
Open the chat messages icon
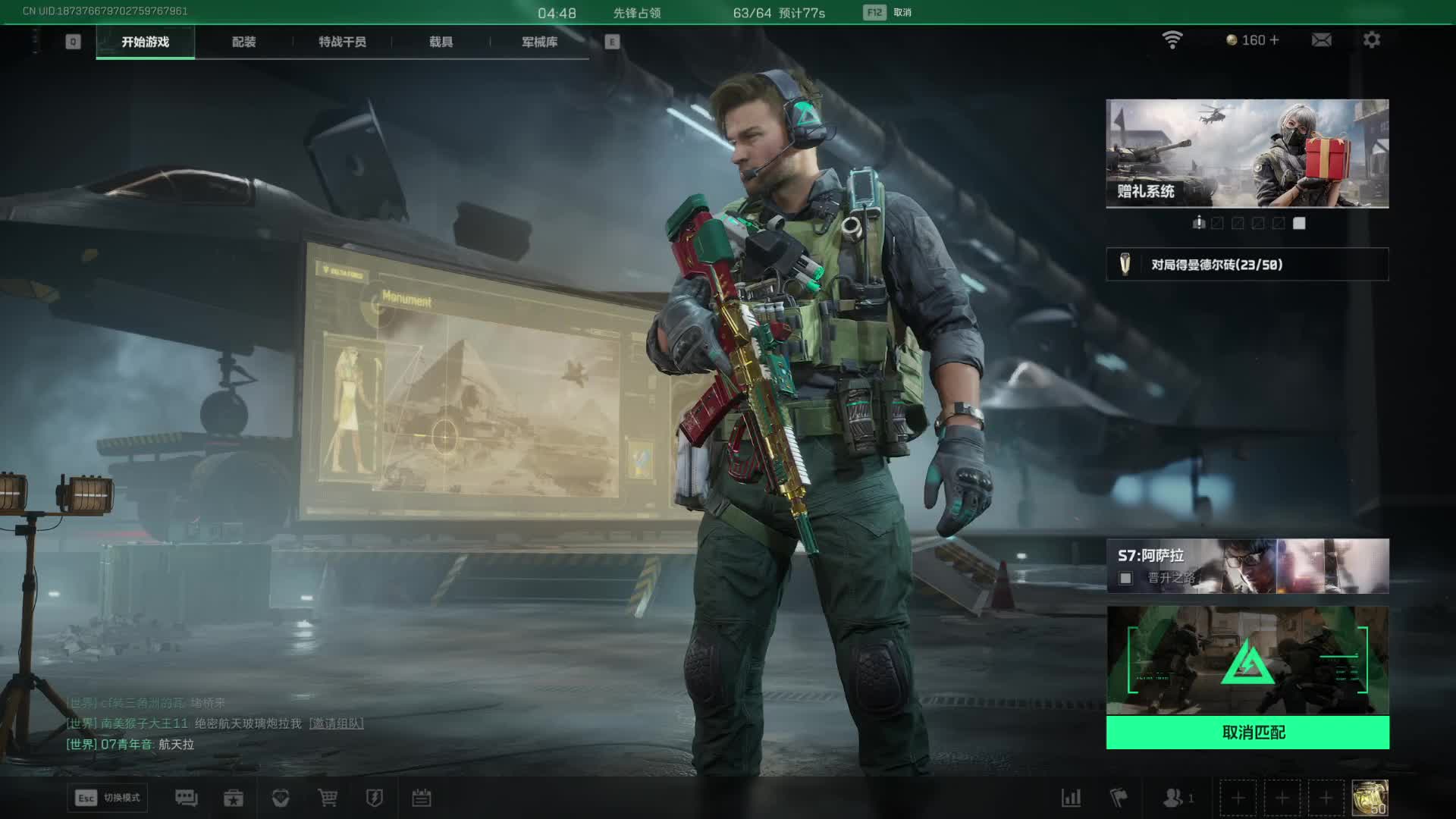186,798
